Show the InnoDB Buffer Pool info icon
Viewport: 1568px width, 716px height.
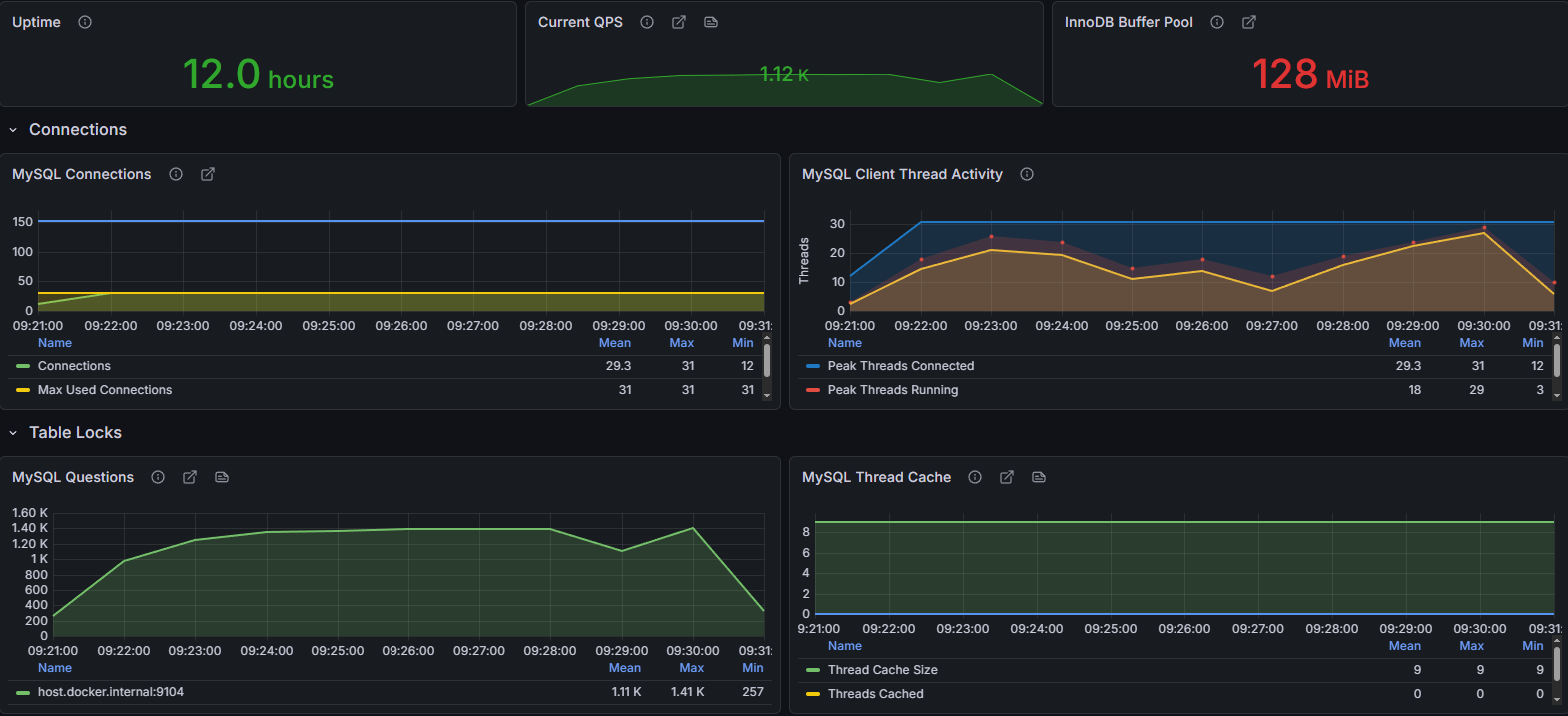click(1217, 22)
